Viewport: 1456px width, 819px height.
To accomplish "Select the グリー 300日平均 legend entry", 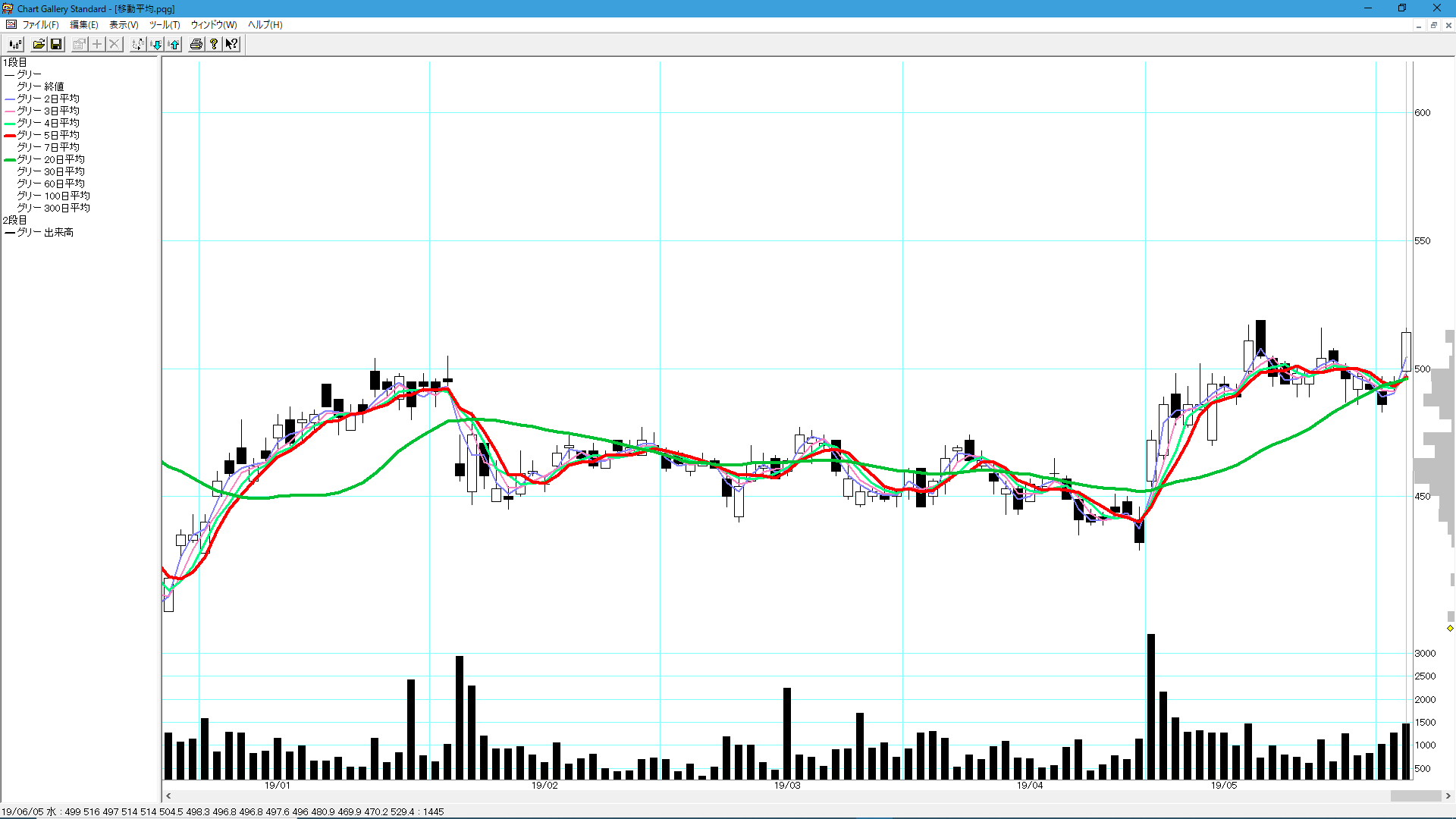I will point(53,208).
